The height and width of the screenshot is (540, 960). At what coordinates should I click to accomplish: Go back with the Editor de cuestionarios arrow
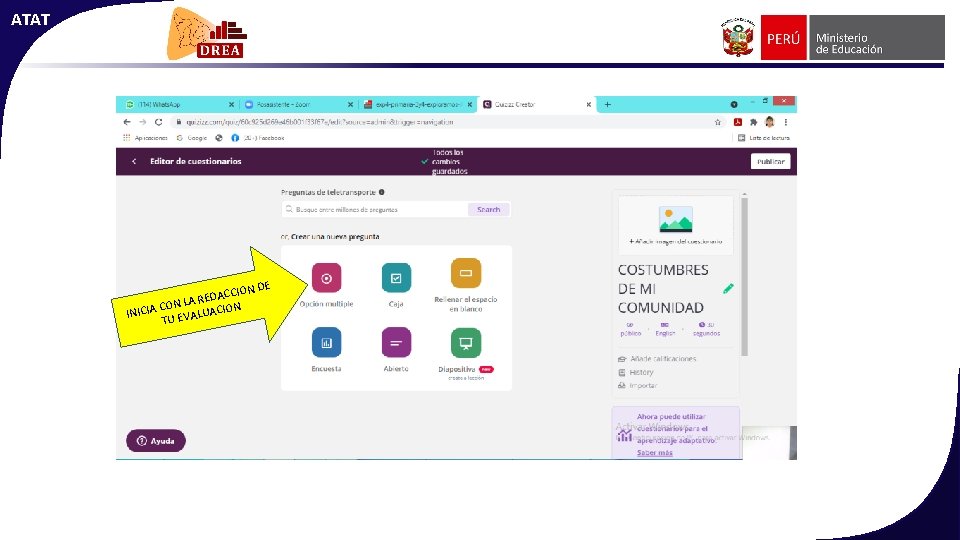pyautogui.click(x=134, y=162)
